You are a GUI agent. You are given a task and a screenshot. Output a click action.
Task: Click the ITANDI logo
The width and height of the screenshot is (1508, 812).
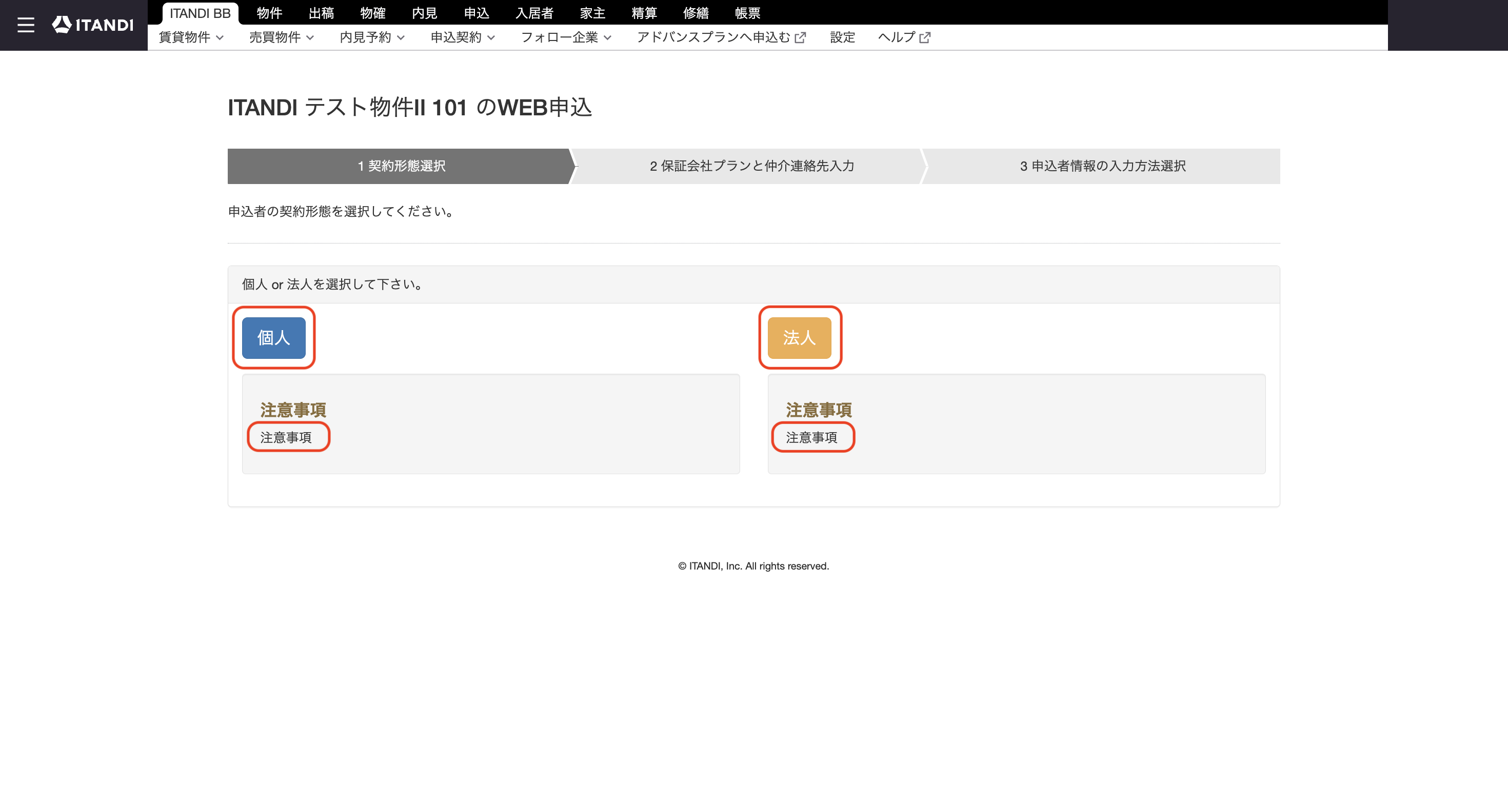click(92, 25)
